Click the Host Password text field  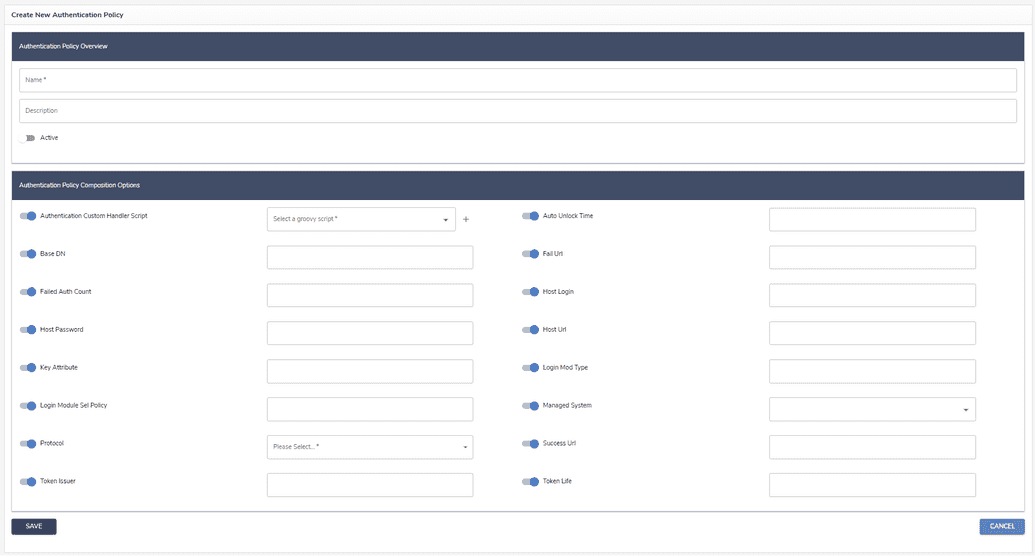coord(370,333)
